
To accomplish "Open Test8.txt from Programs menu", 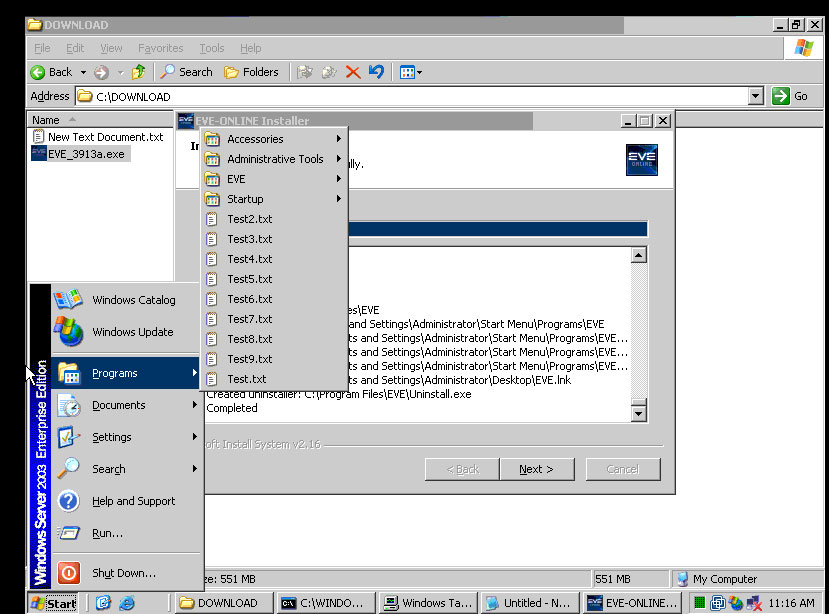I will [x=274, y=339].
